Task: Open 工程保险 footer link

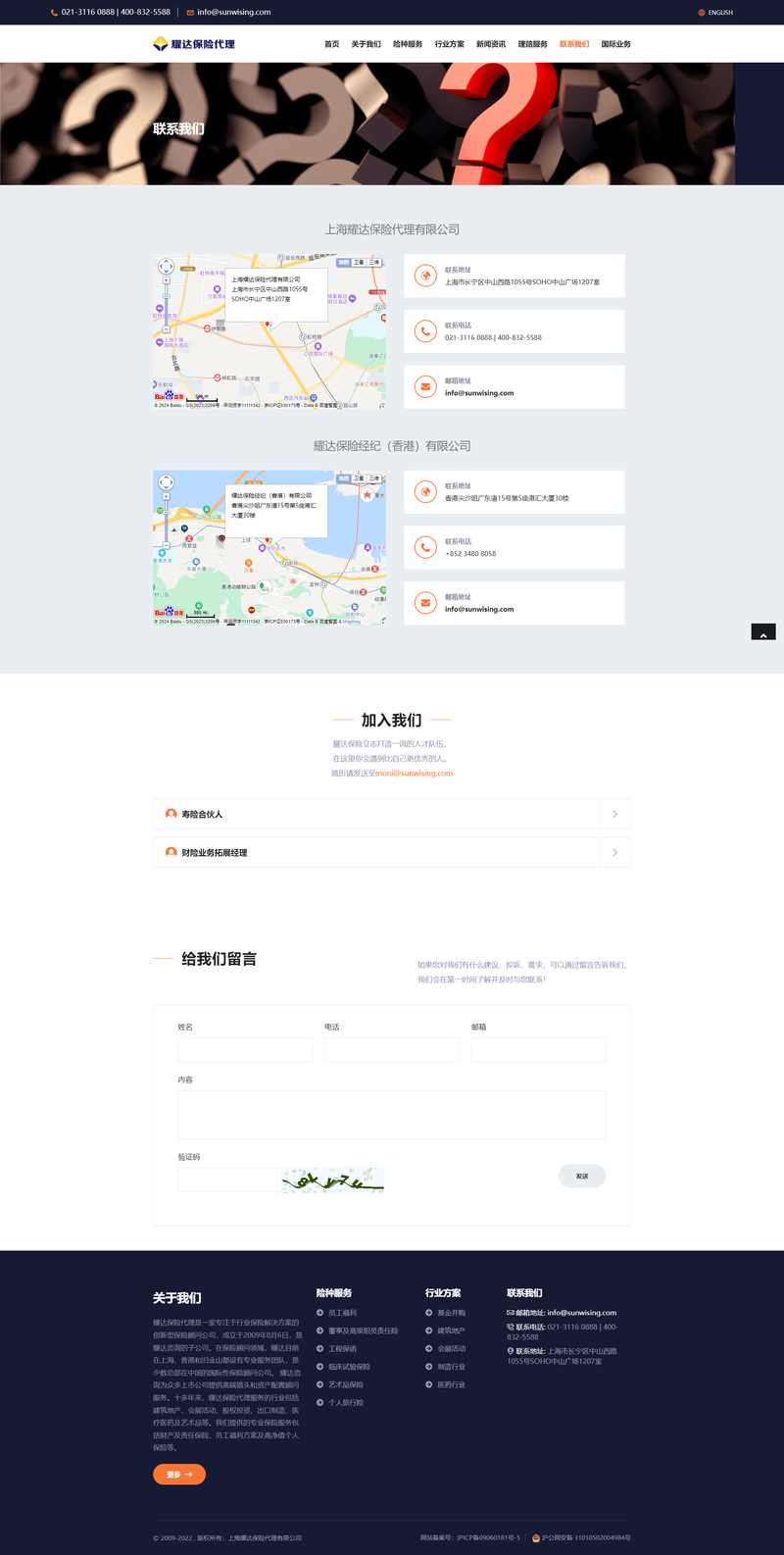Action: click(x=343, y=1349)
